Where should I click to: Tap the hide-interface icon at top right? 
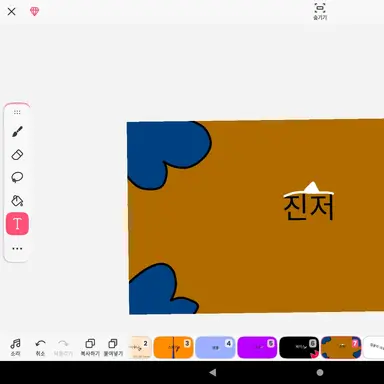click(x=320, y=11)
